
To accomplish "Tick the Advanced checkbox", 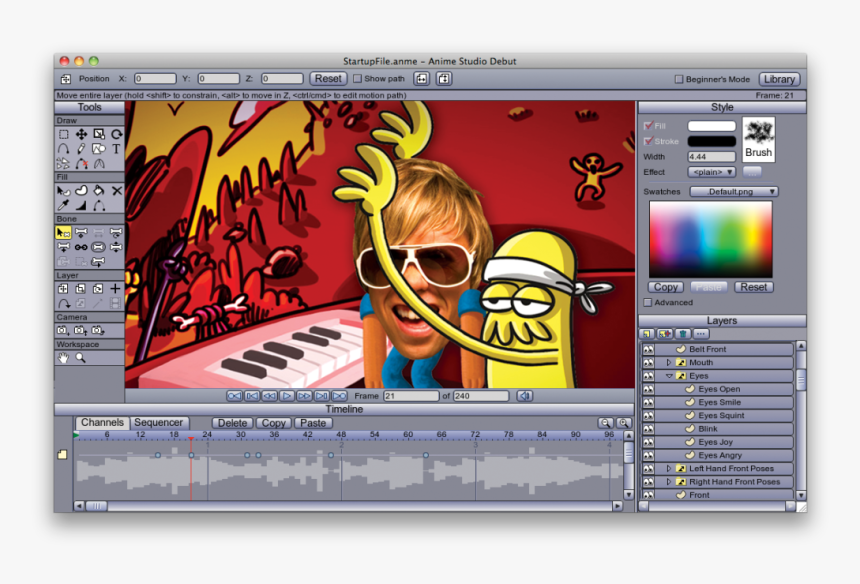I will click(x=648, y=303).
